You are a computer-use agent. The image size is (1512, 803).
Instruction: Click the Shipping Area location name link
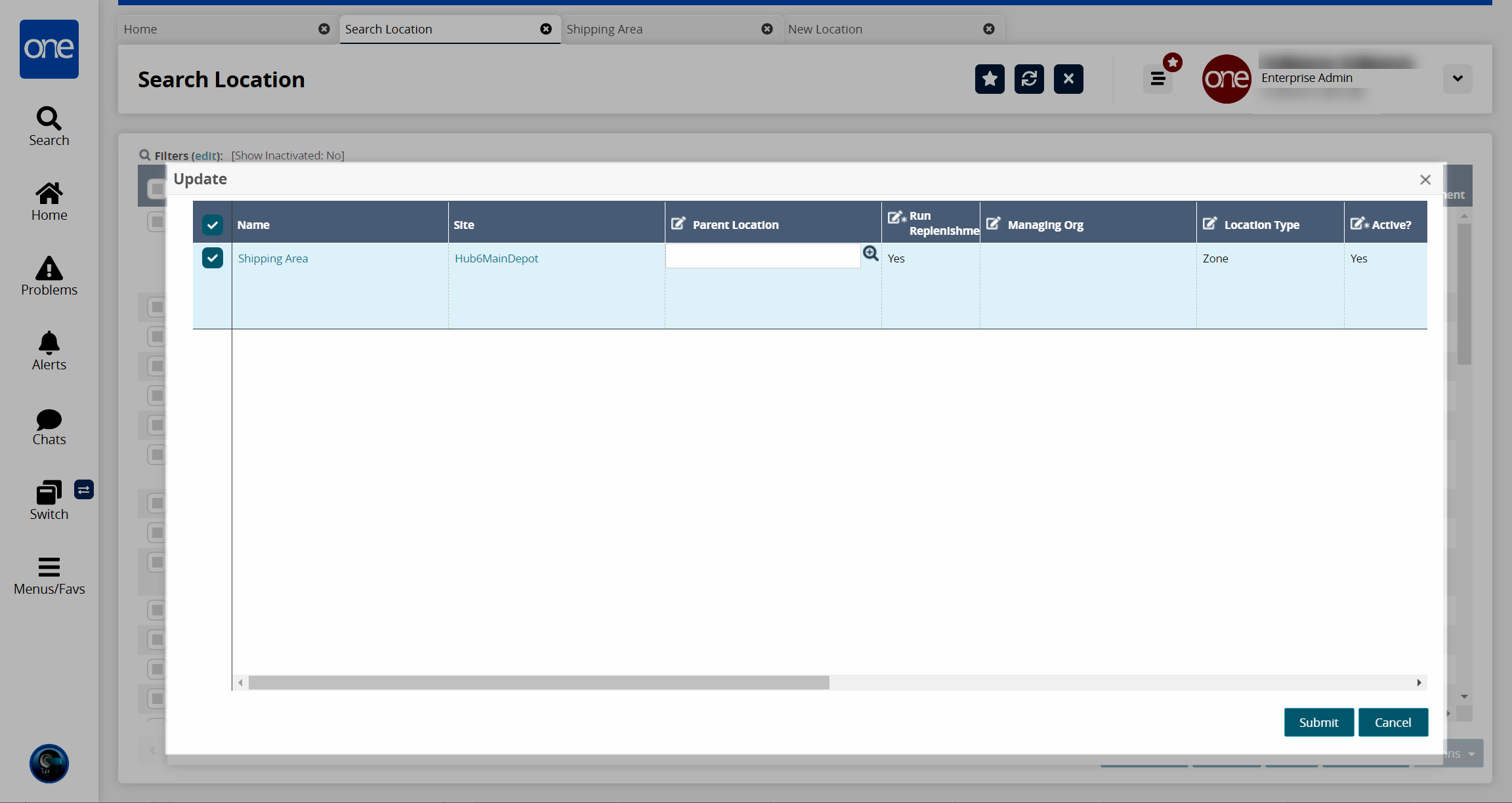272,258
